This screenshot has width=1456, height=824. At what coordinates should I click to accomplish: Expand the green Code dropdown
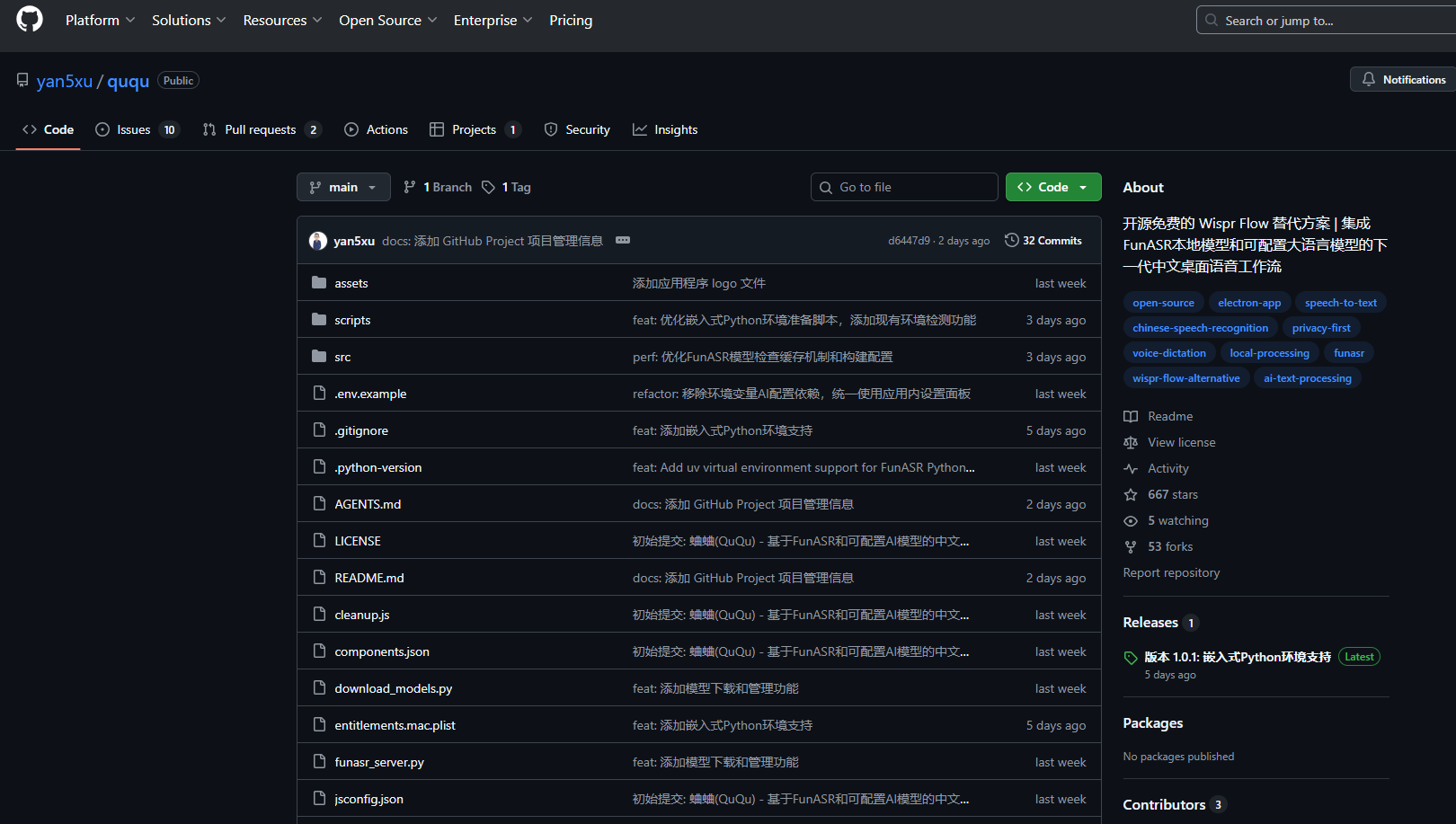[x=1052, y=187]
